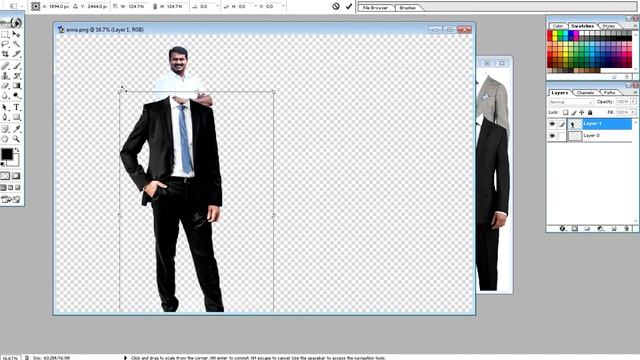640x360 pixels.
Task: Delete layer using the trash icon
Action: [627, 229]
